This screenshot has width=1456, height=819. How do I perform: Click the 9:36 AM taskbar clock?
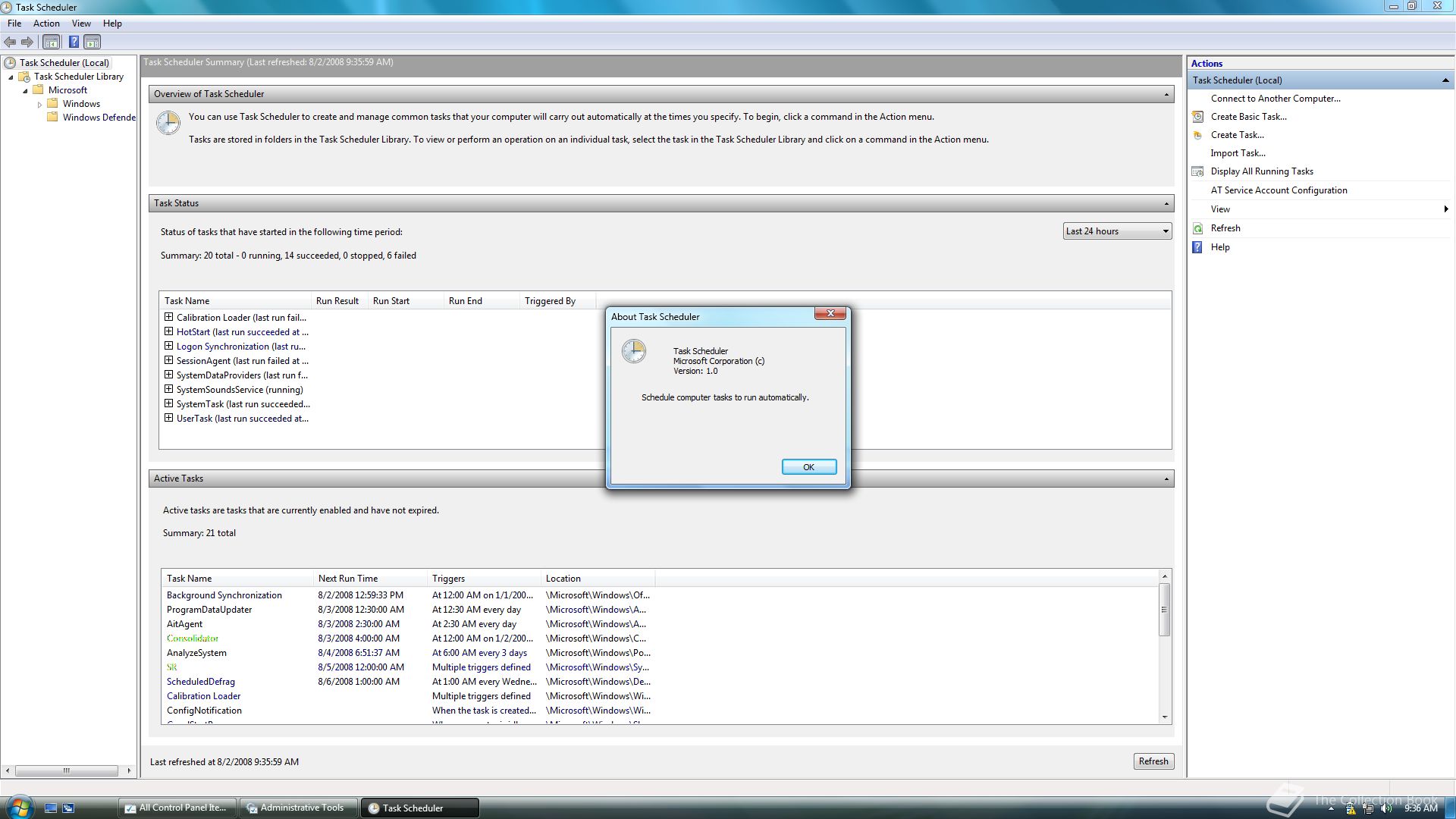pyautogui.click(x=1420, y=808)
